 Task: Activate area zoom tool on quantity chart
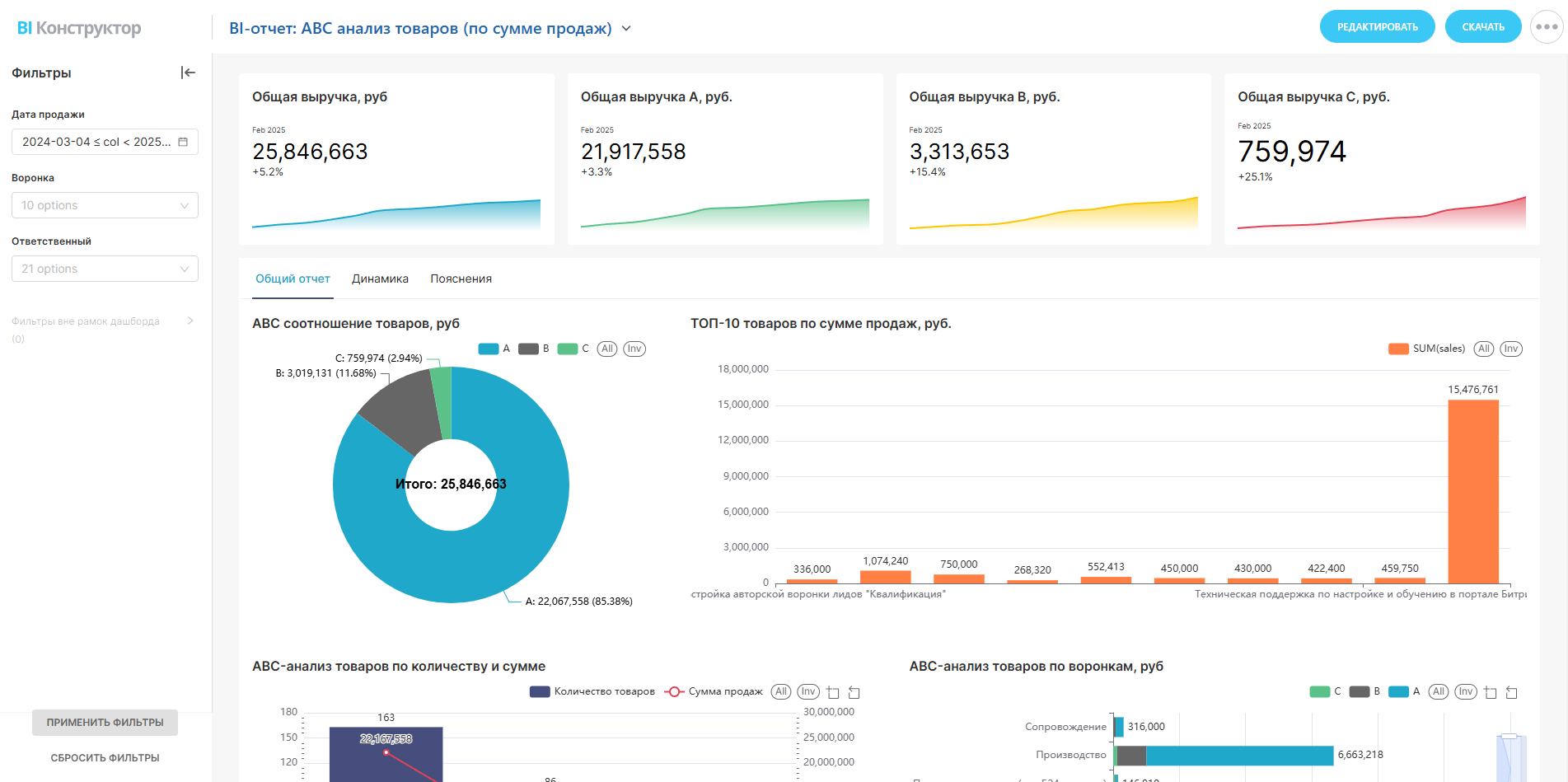click(833, 692)
